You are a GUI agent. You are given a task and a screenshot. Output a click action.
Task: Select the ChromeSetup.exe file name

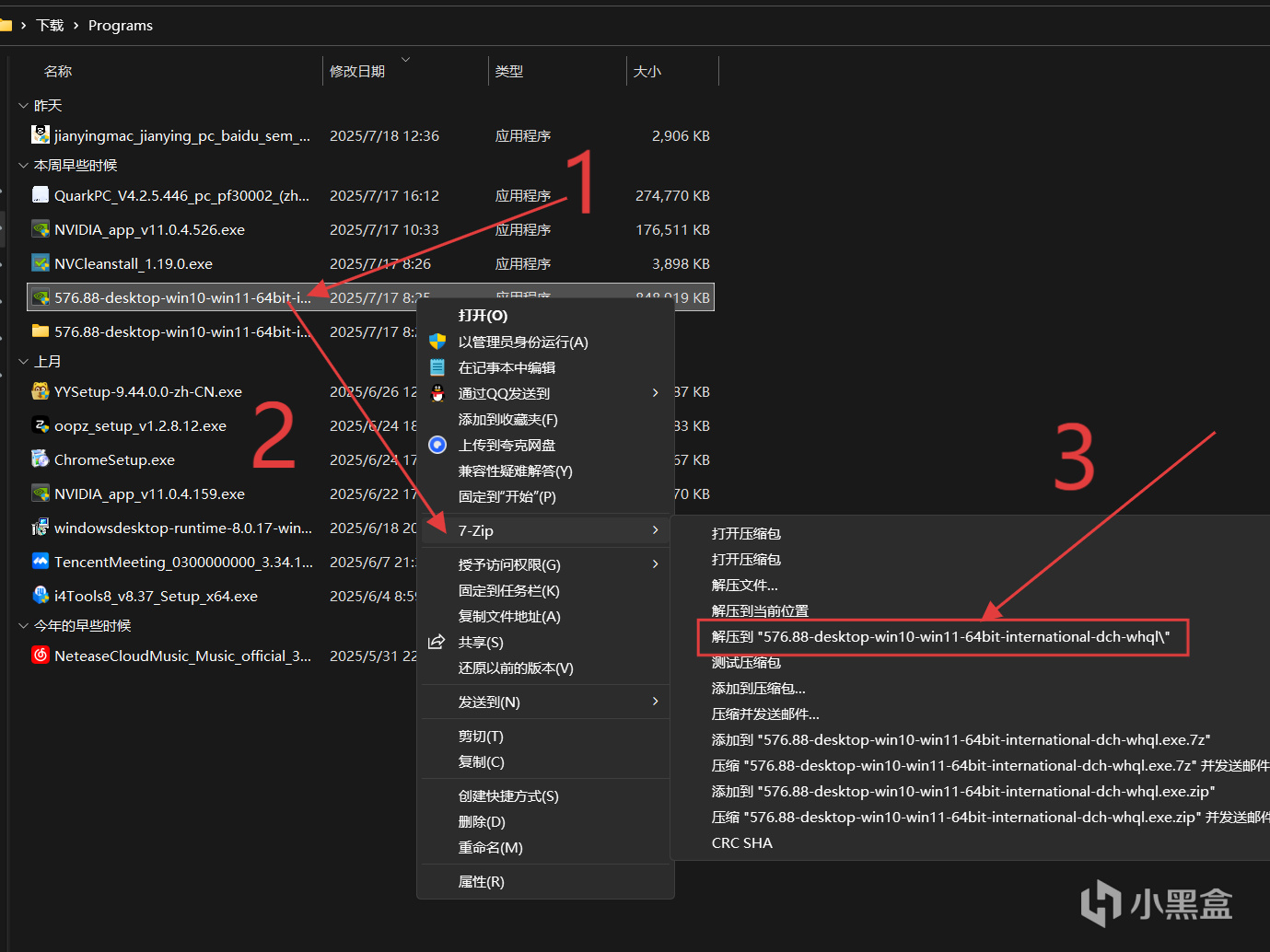[114, 459]
